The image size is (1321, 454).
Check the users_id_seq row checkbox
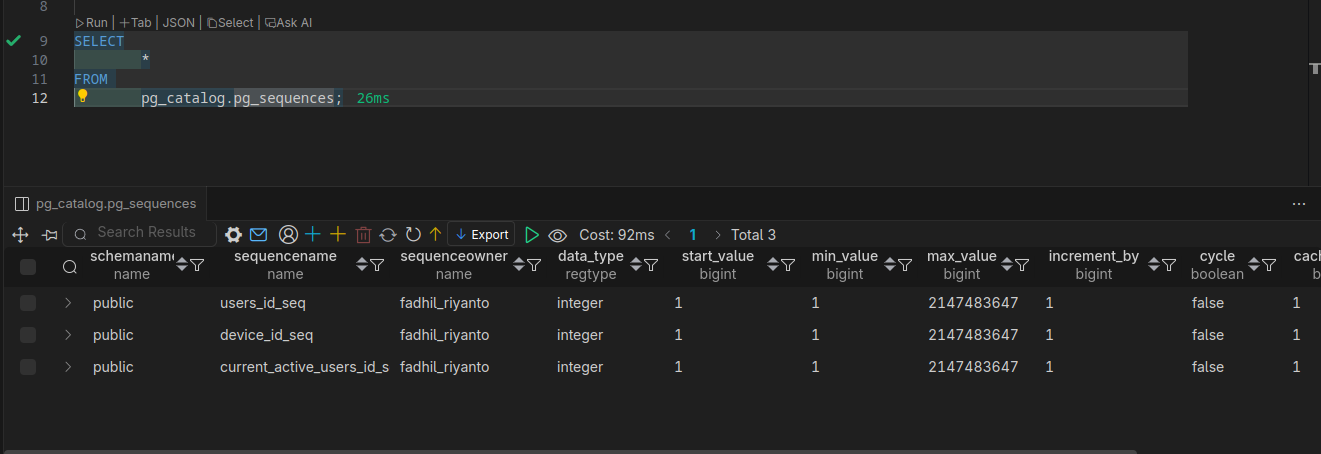(x=28, y=303)
